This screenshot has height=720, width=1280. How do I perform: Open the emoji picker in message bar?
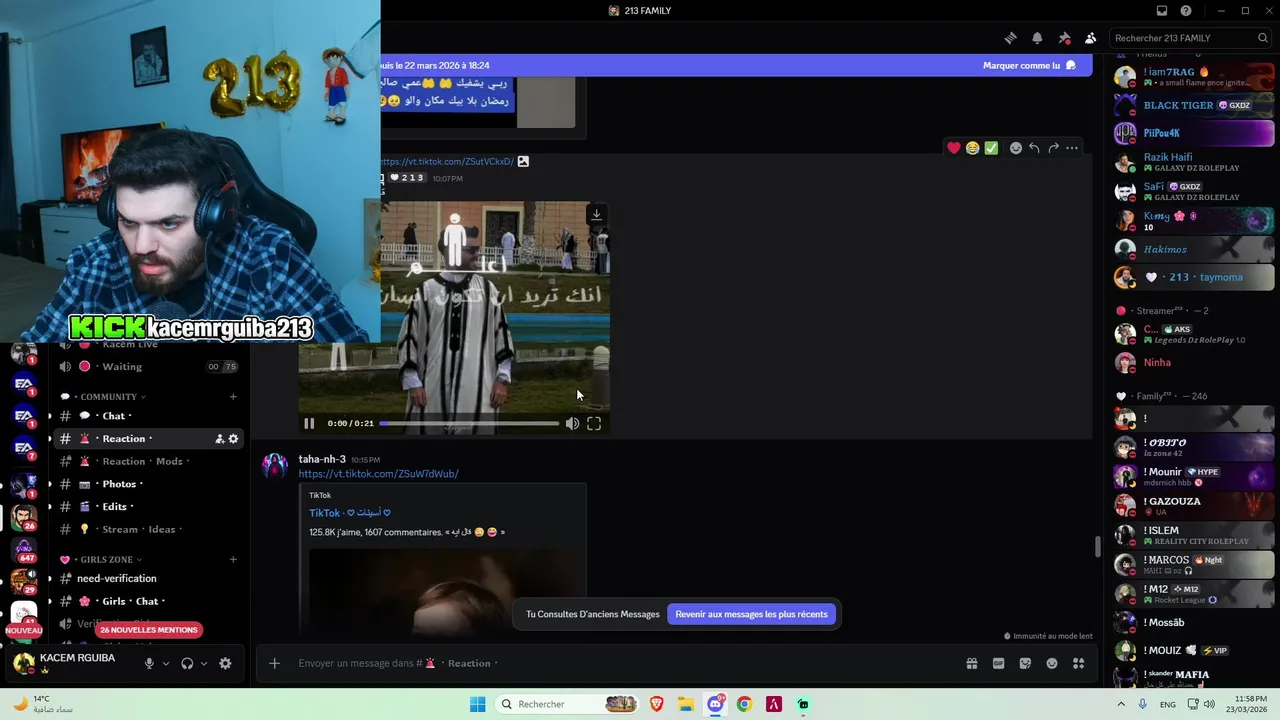click(1052, 663)
